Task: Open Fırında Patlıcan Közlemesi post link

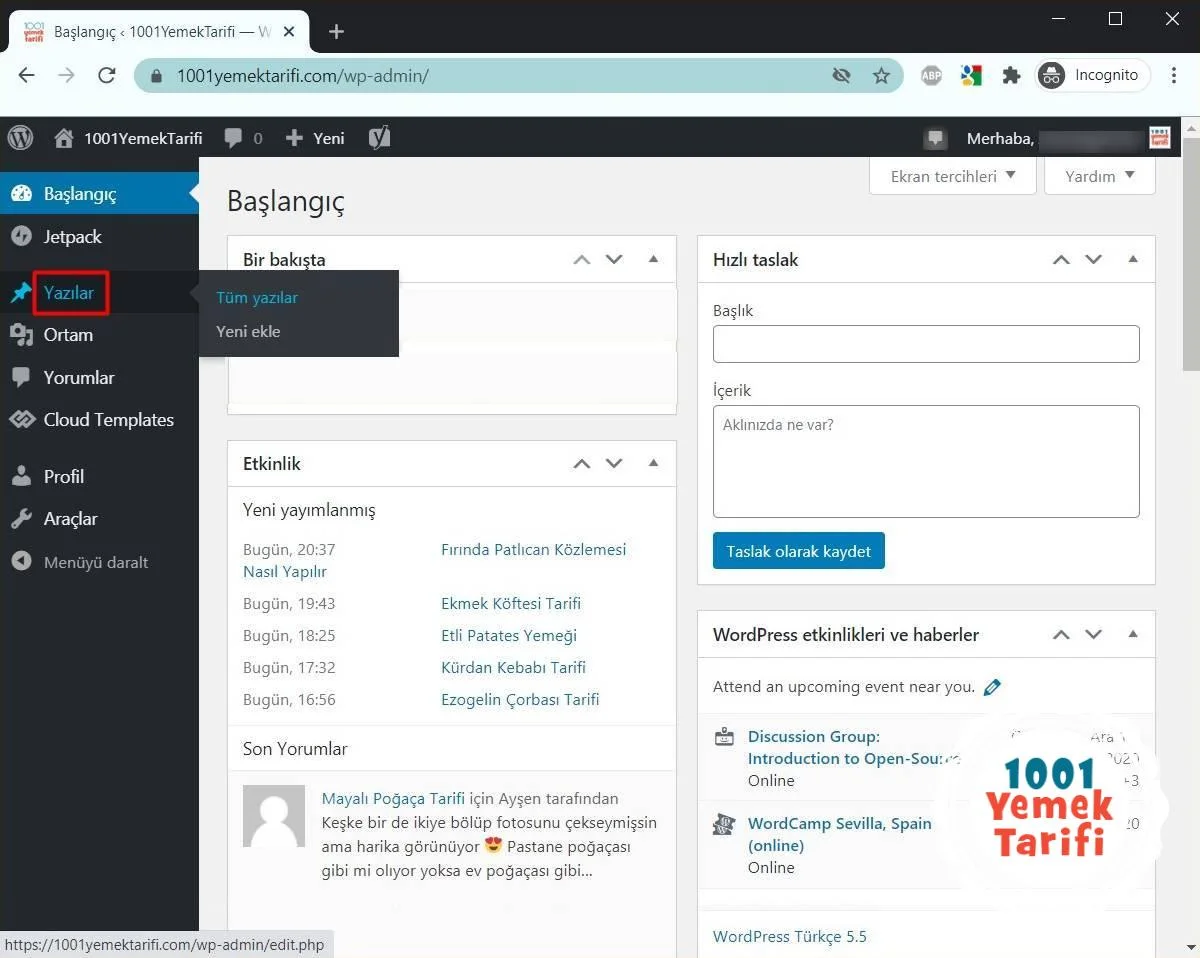Action: point(533,550)
